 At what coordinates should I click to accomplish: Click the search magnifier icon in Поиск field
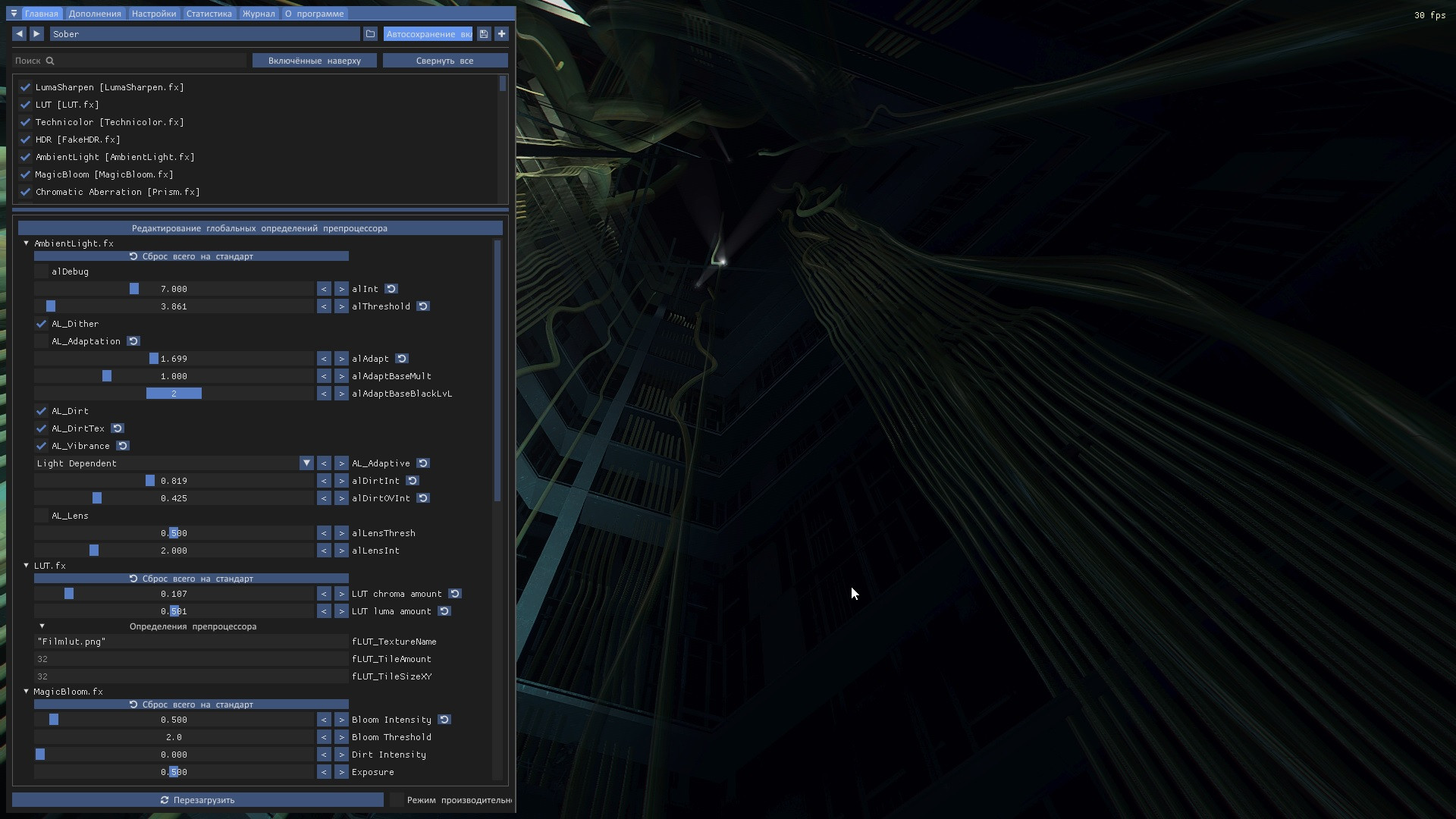pos(50,61)
